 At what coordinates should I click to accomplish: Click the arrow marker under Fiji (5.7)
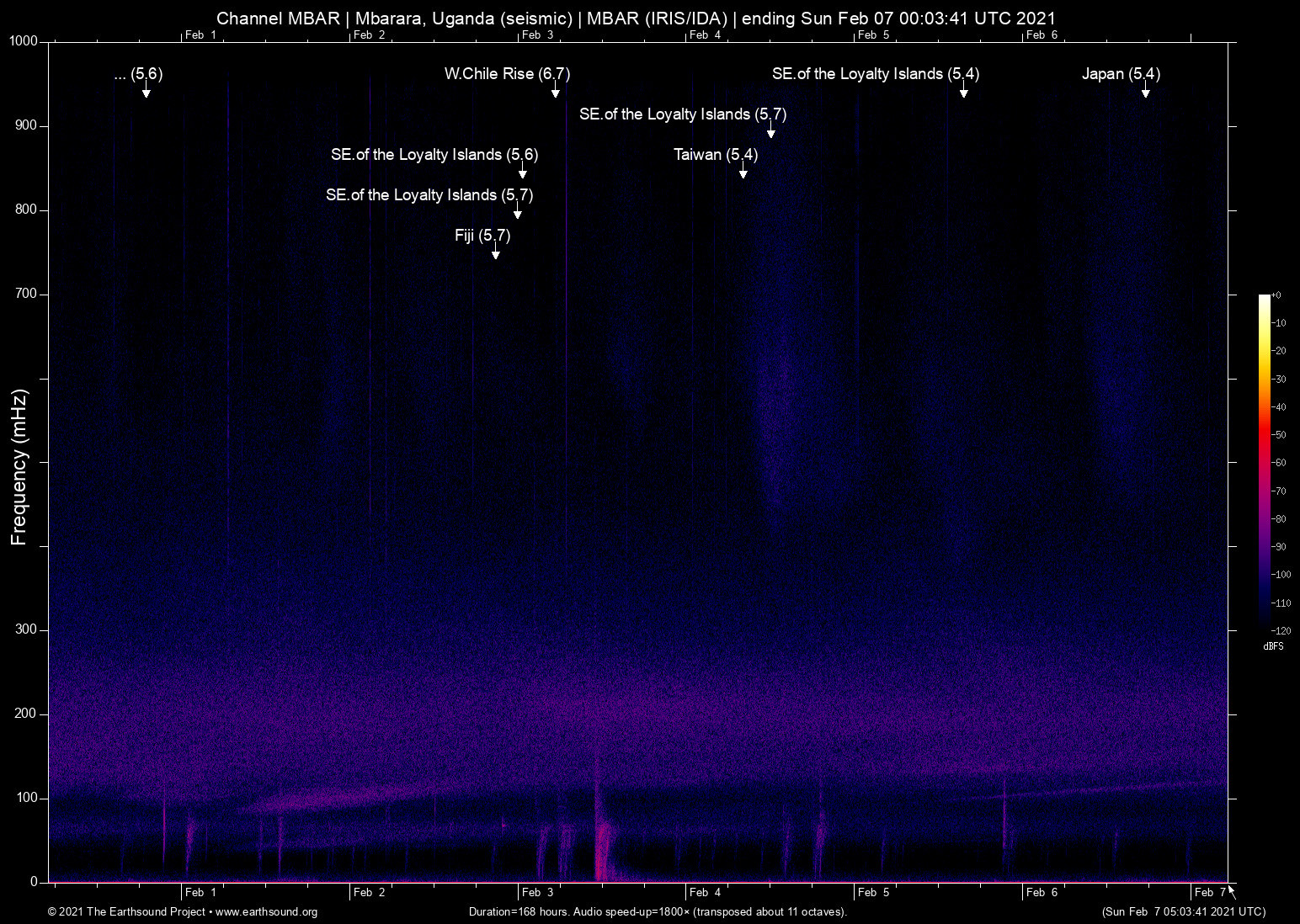[x=495, y=253]
